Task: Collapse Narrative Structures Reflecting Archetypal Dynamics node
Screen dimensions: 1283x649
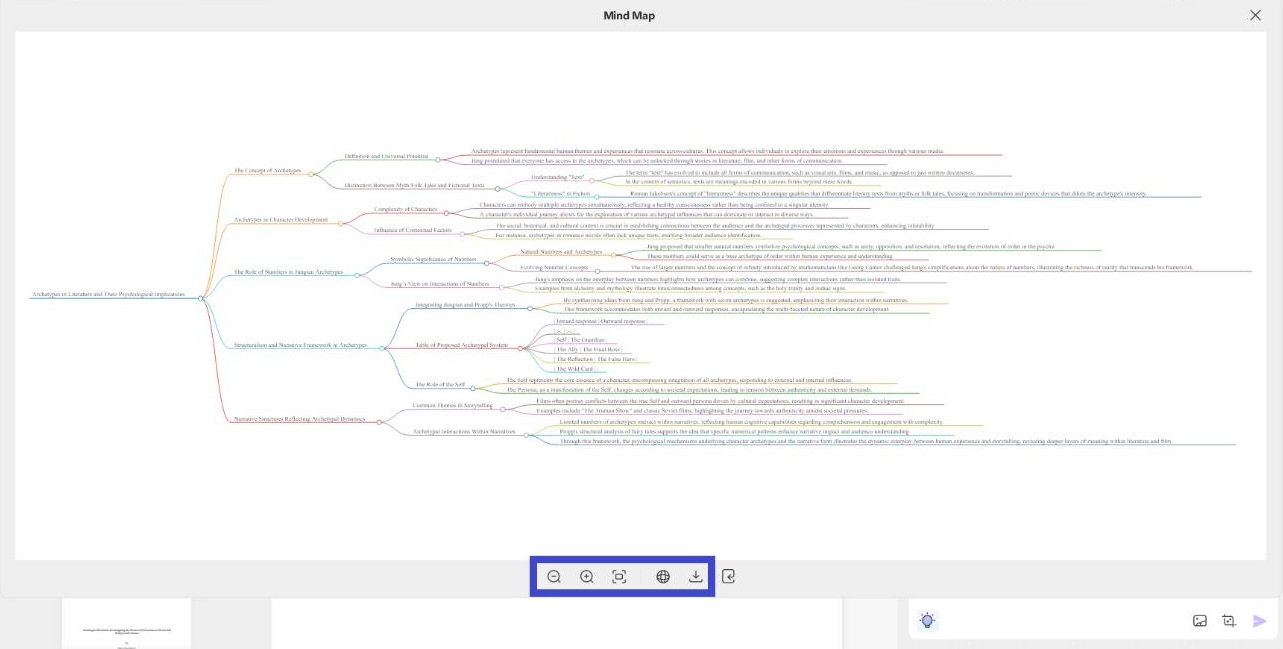Action: [379, 422]
